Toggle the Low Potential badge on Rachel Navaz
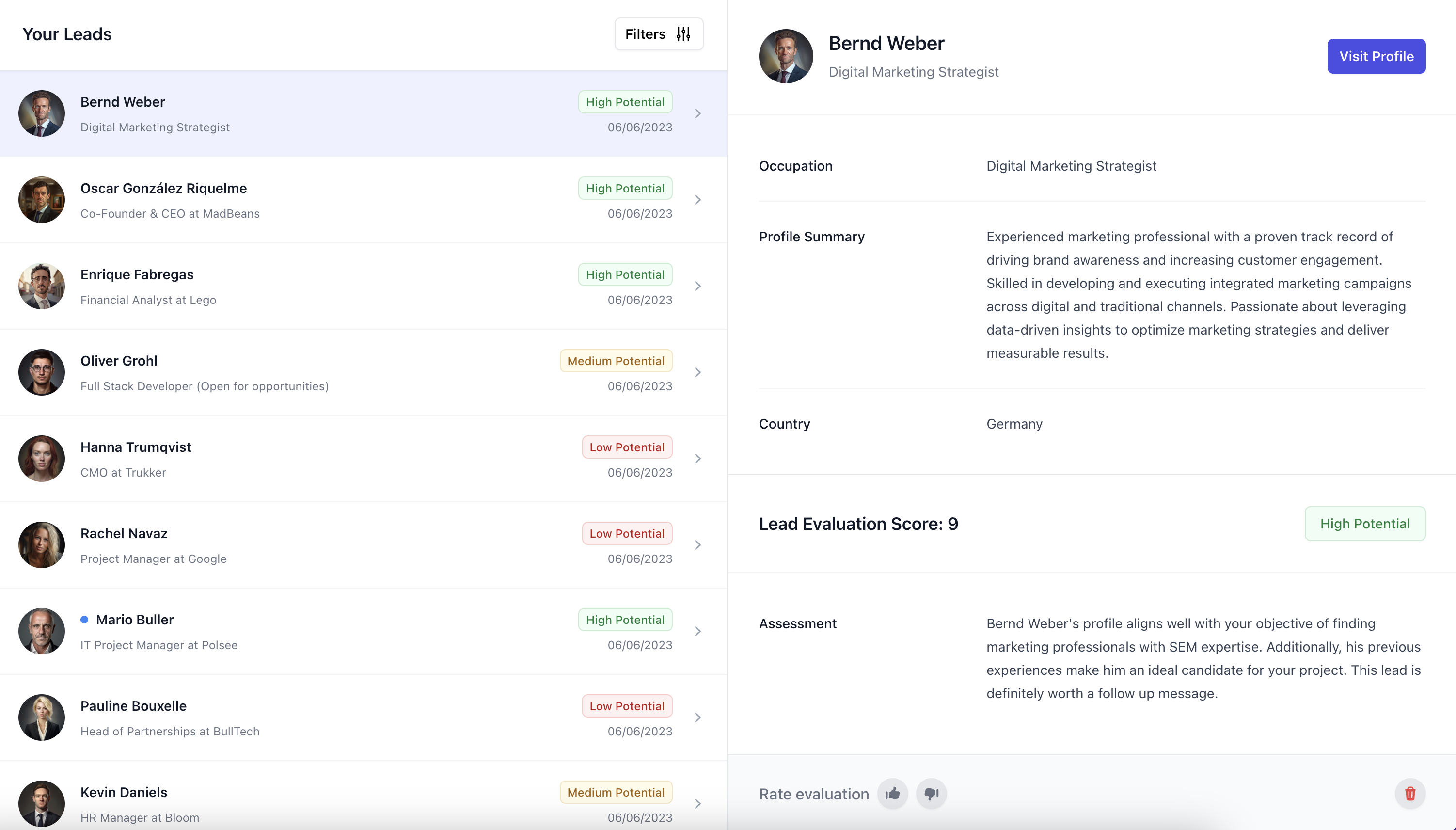 pos(627,533)
